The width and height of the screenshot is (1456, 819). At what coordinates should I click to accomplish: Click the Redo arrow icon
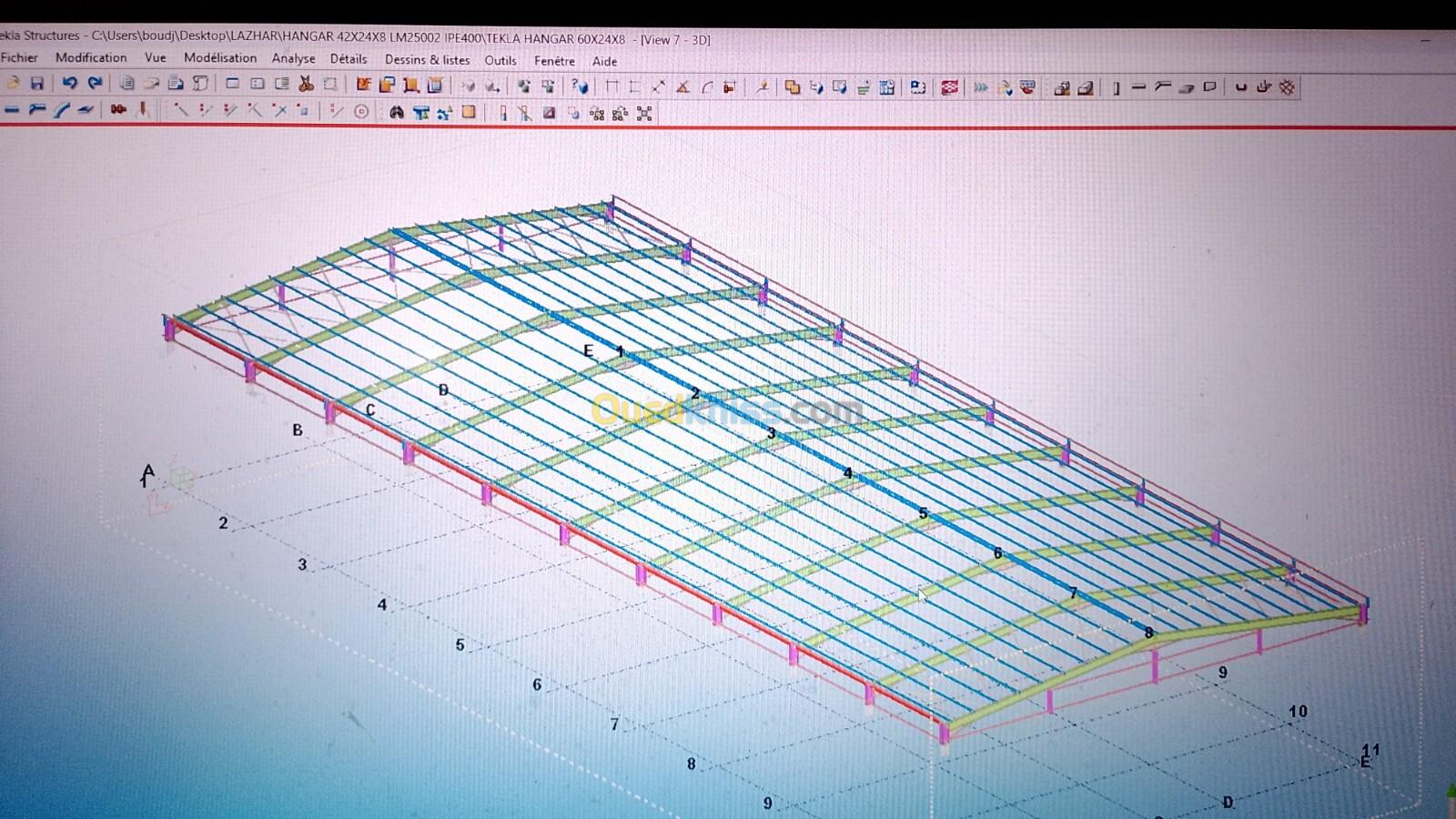95,84
